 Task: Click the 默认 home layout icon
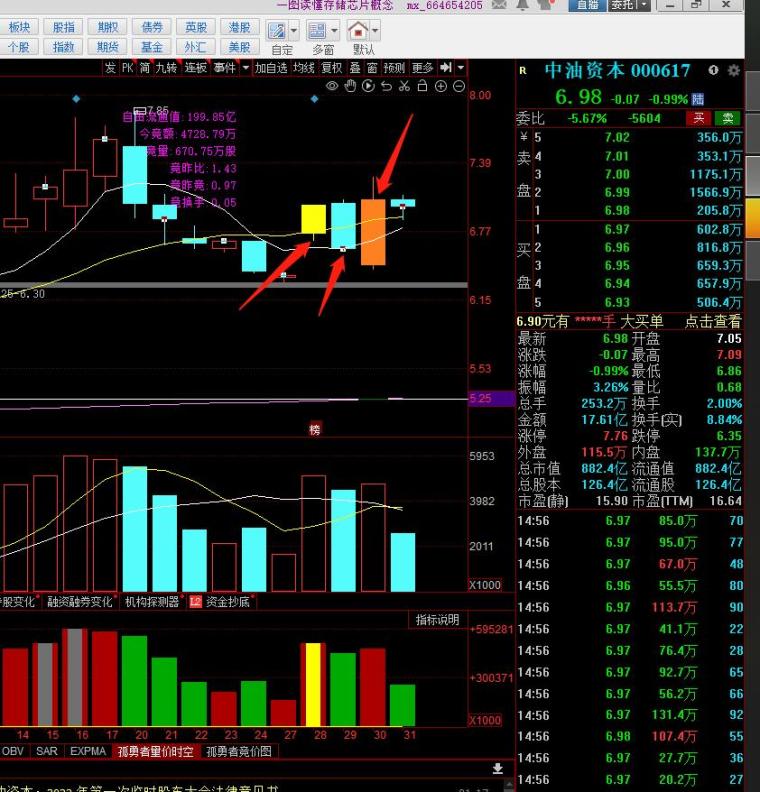(358, 31)
